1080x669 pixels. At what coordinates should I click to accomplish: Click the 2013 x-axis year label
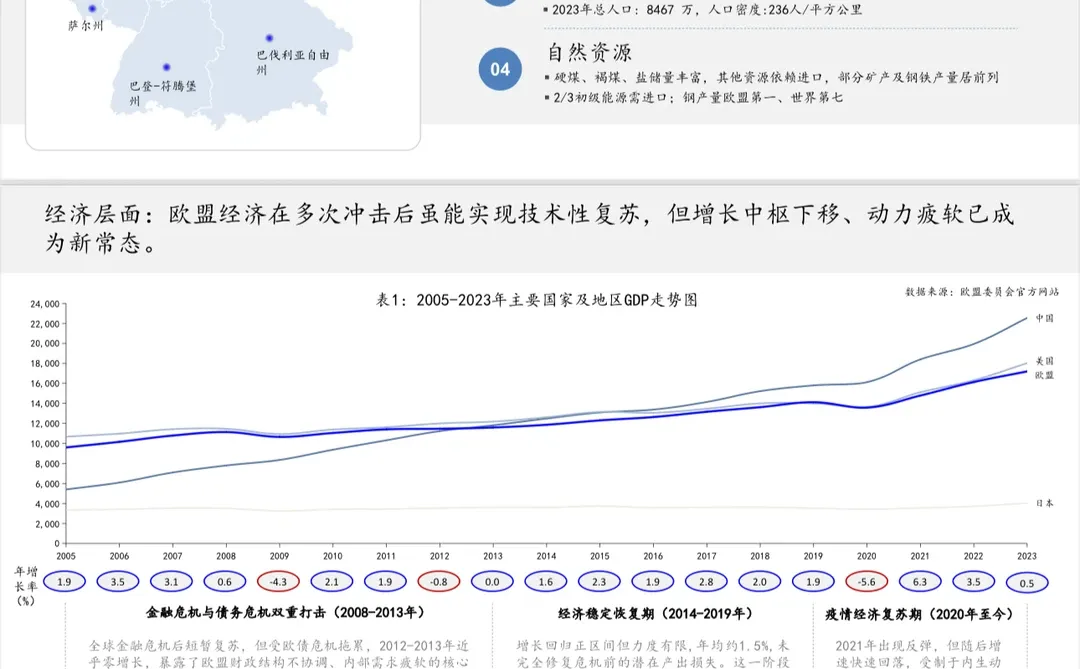click(x=493, y=556)
